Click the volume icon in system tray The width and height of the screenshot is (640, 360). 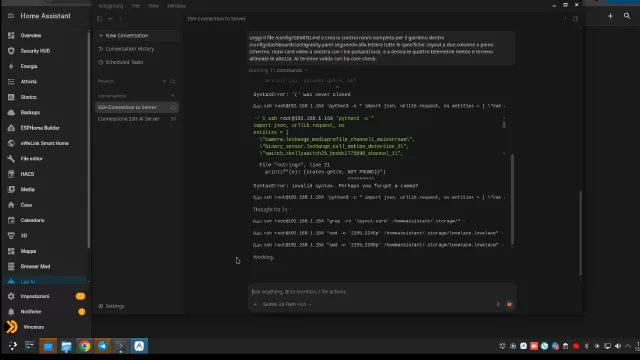click(x=618, y=346)
